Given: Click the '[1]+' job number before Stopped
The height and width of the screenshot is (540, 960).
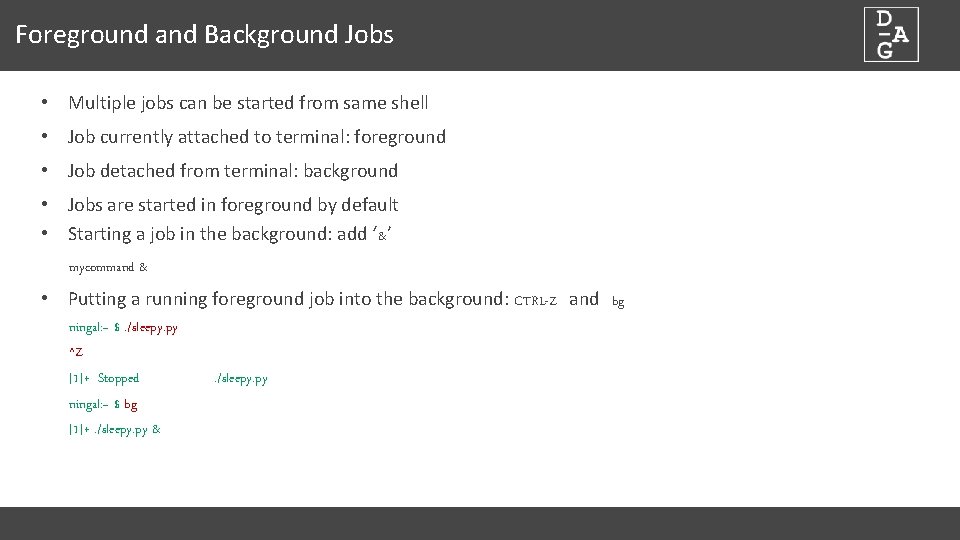Looking at the screenshot, I should pyautogui.click(x=79, y=378).
